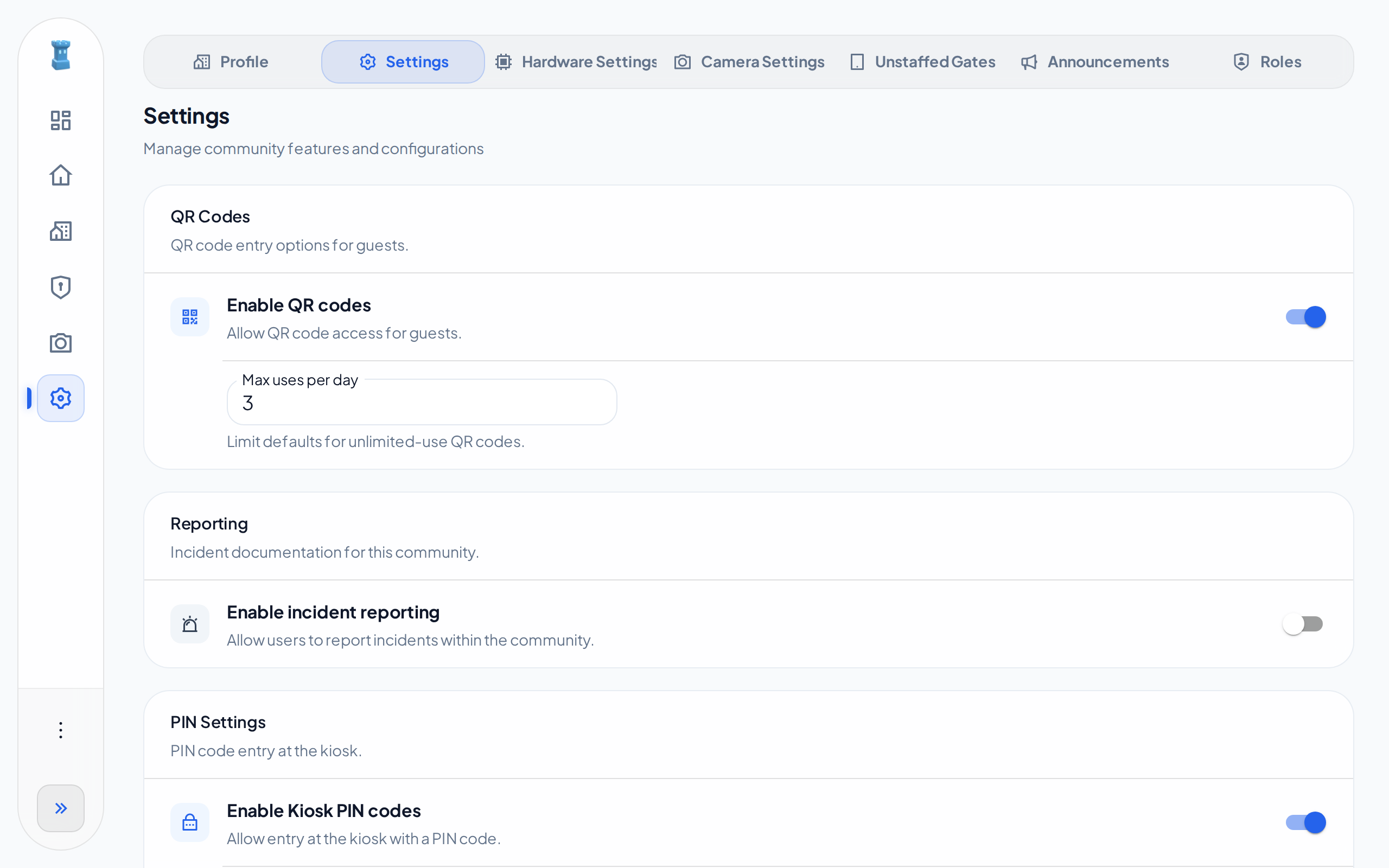
Task: Click 'Incident documentation for this community.' text
Action: tap(324, 552)
